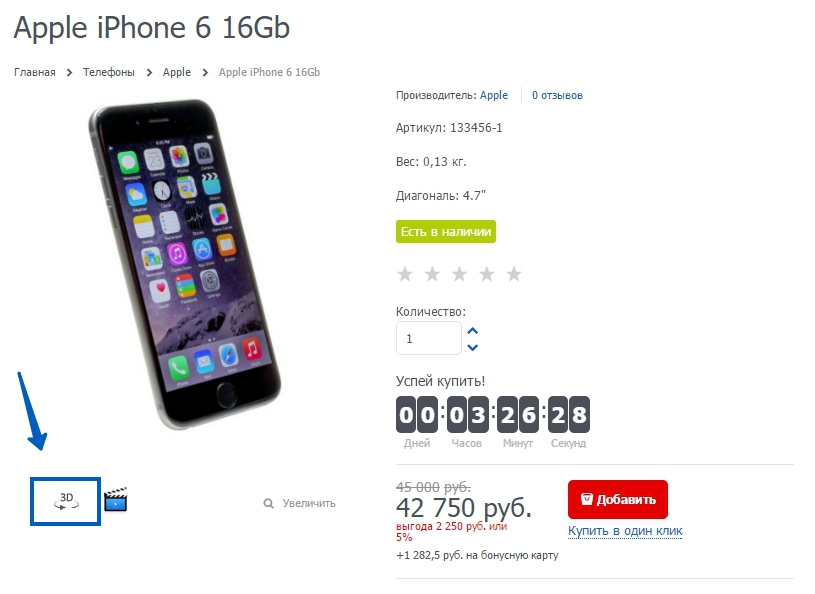This screenshot has height=594, width=815.
Task: Click the Увеличить enlarge text
Action: click(309, 503)
